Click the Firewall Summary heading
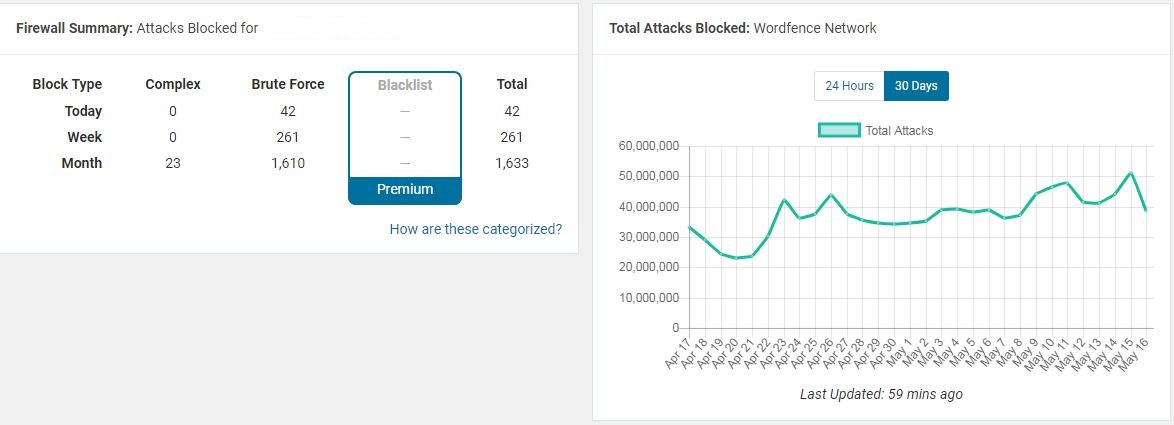Image resolution: width=1174 pixels, height=425 pixels. [74, 28]
